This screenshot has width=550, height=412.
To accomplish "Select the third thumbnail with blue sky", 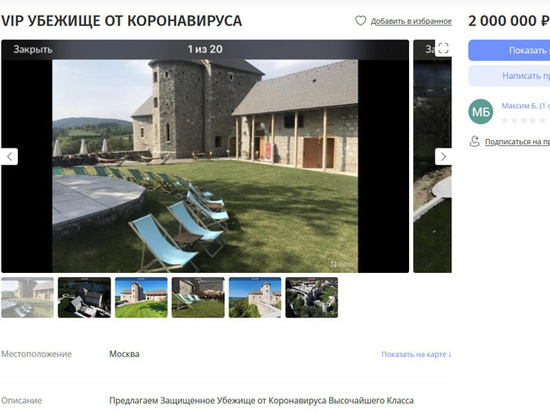I will point(141,298).
